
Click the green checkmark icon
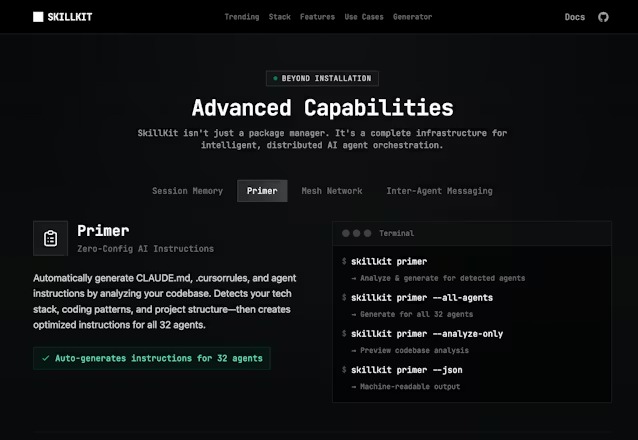click(x=46, y=358)
